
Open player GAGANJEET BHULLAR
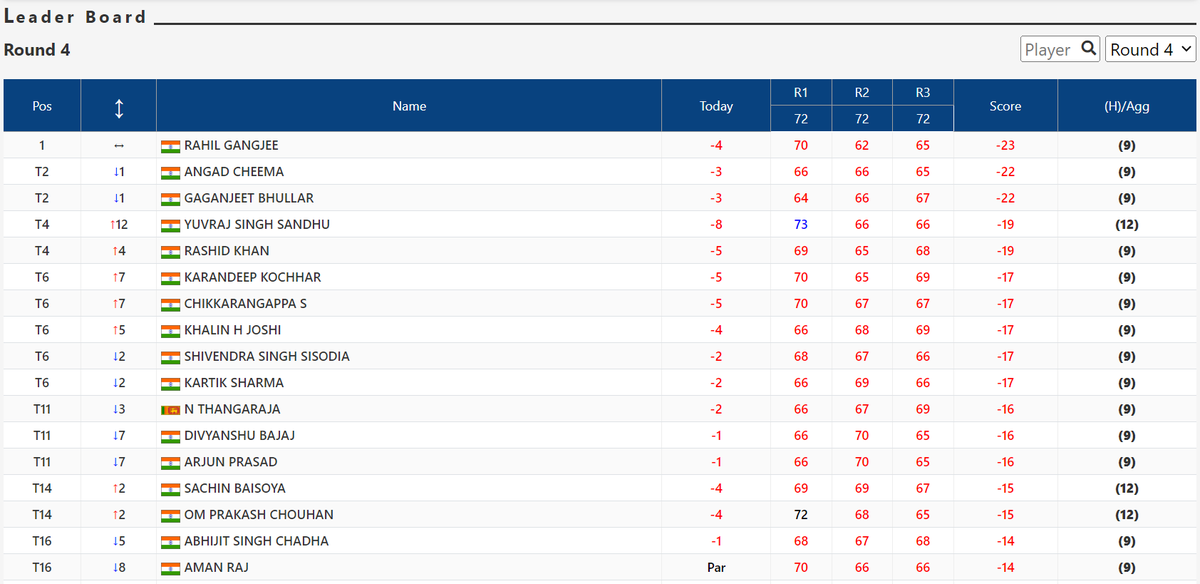[249, 199]
